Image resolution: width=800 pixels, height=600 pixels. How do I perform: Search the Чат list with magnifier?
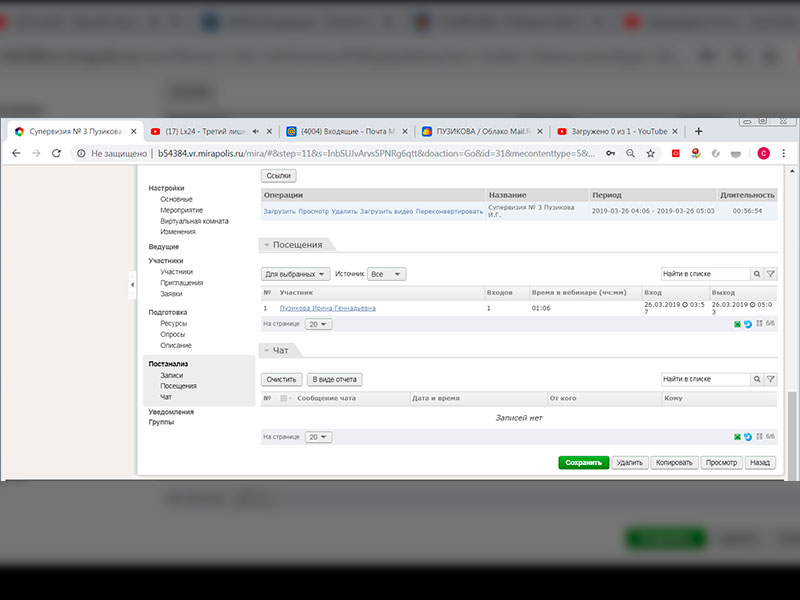(757, 379)
